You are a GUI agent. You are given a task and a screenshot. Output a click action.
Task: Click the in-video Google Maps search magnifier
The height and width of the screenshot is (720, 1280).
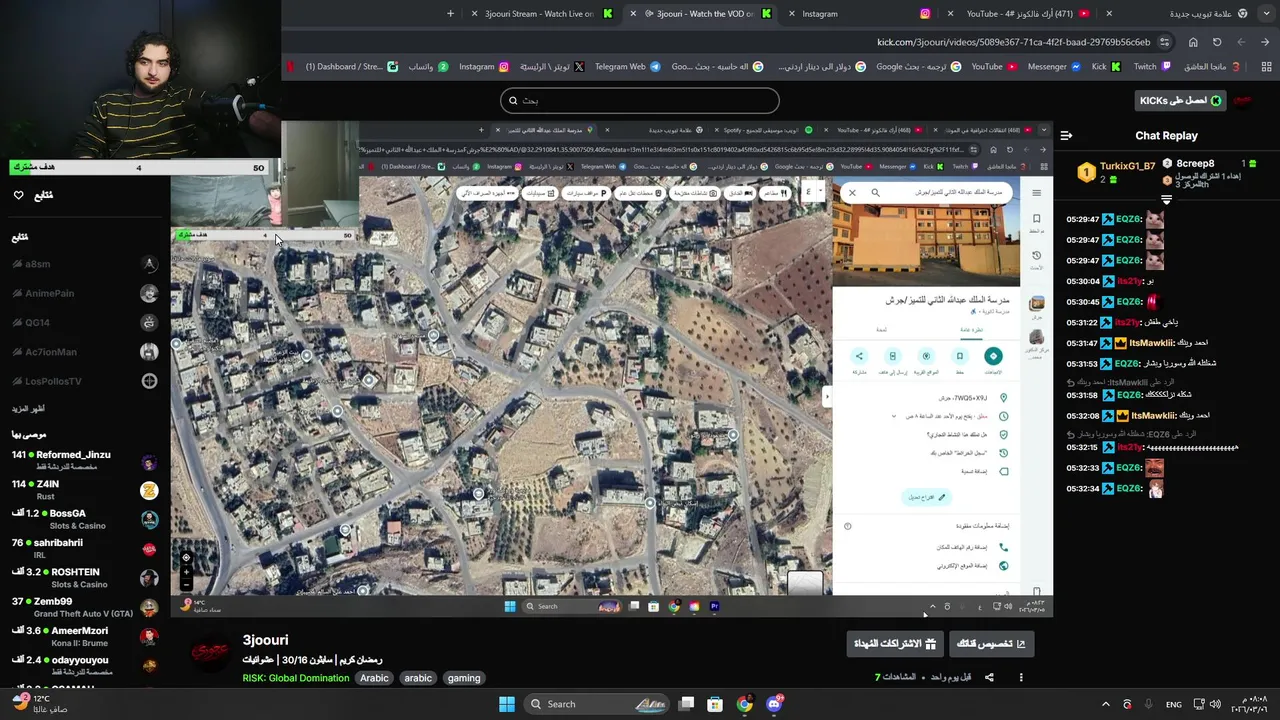875,193
